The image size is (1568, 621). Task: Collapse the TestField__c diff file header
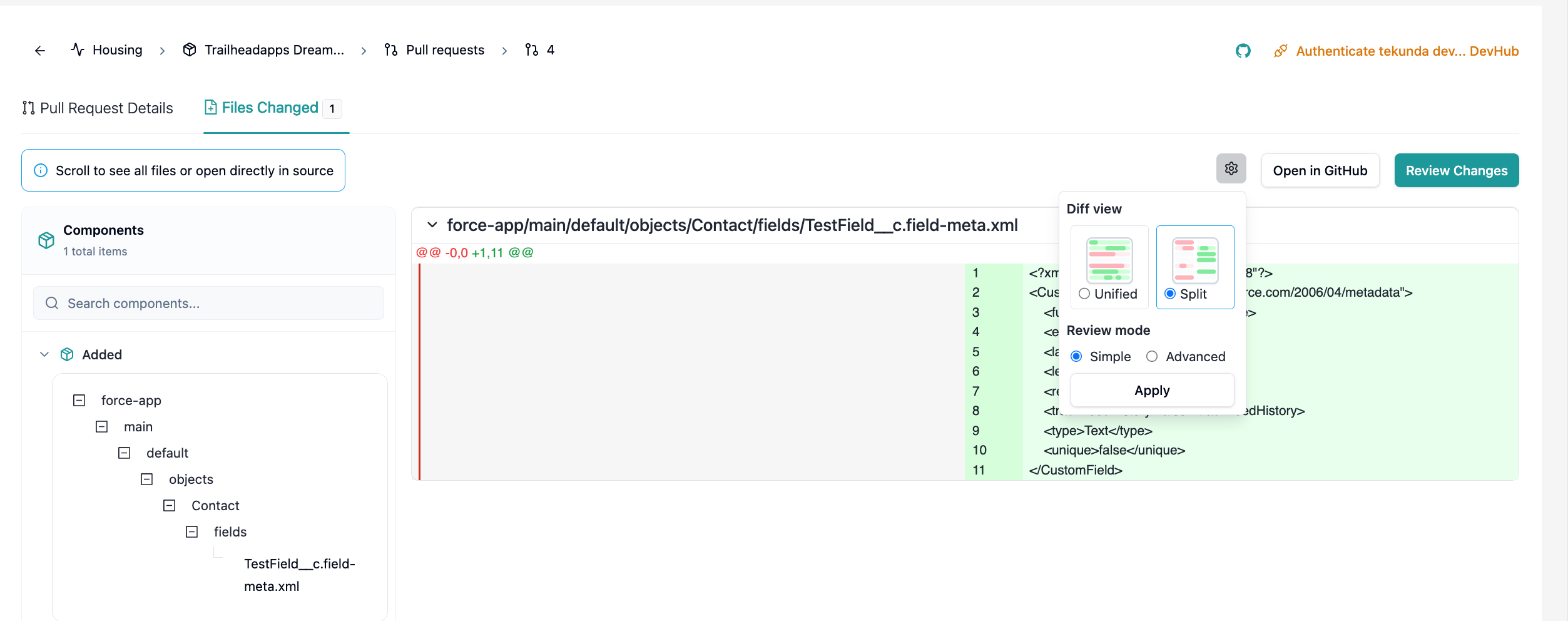pos(432,225)
